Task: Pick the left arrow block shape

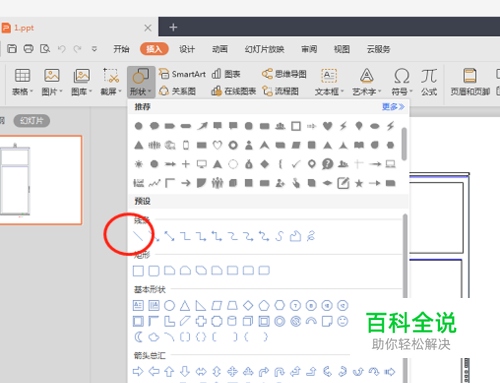Action: (154, 371)
